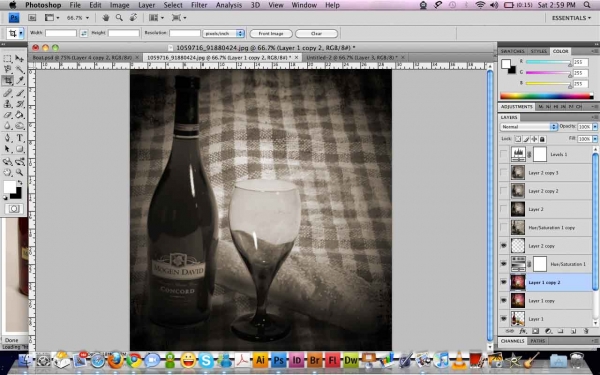
Task: Swap crop width and height values
Action: [x=84, y=33]
